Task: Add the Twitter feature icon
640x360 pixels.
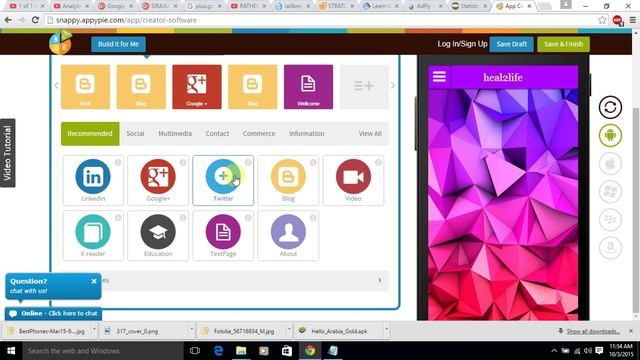Action: (223, 176)
